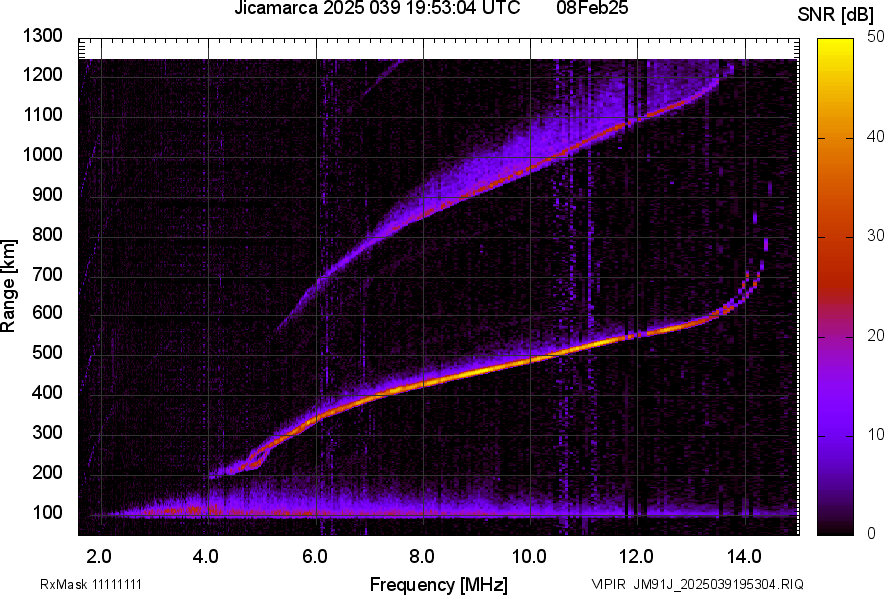Click the 700 range tick label
The height and width of the screenshot is (595, 884).
point(47,274)
